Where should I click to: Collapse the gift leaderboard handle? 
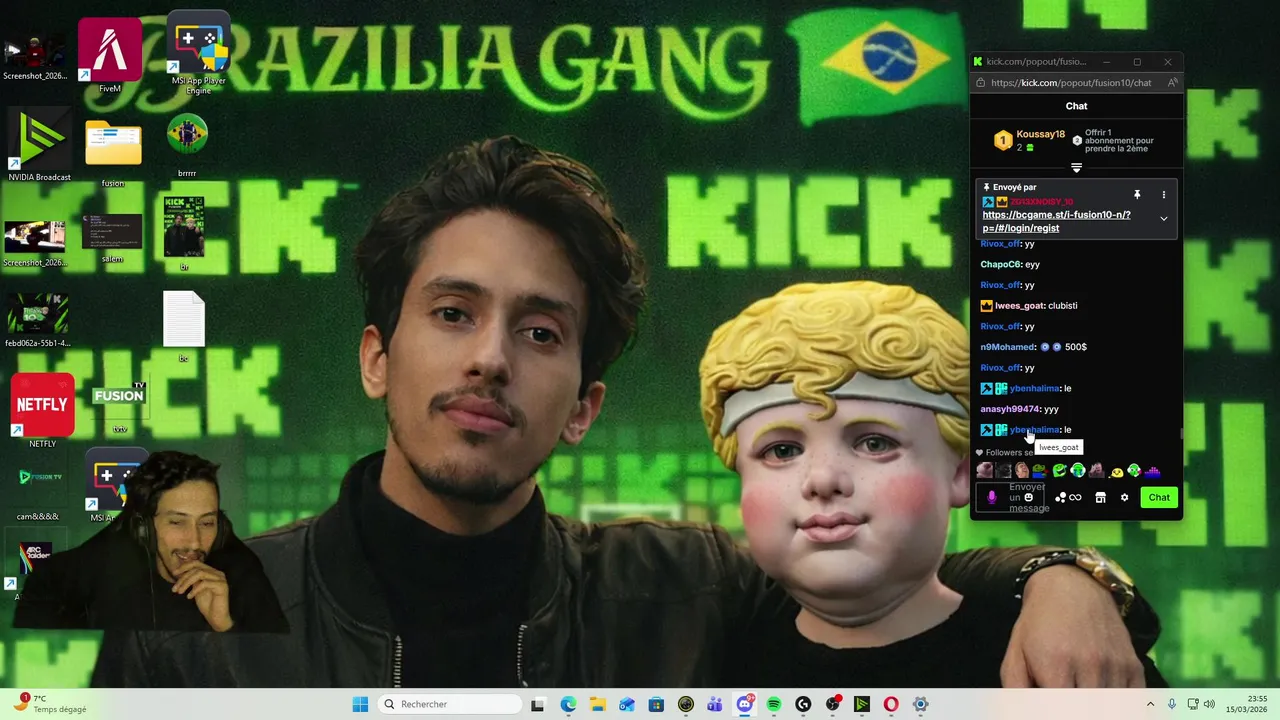1076,168
